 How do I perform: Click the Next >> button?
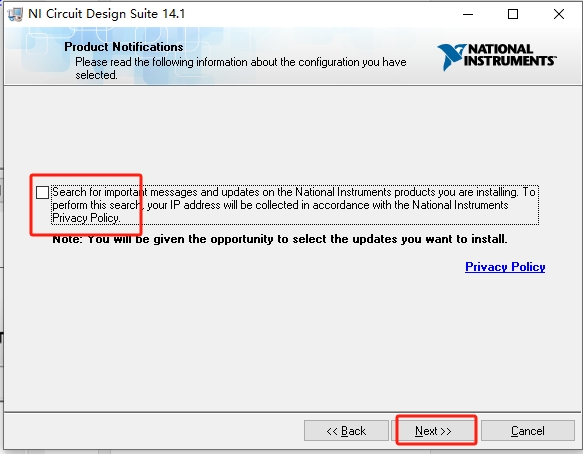[433, 431]
